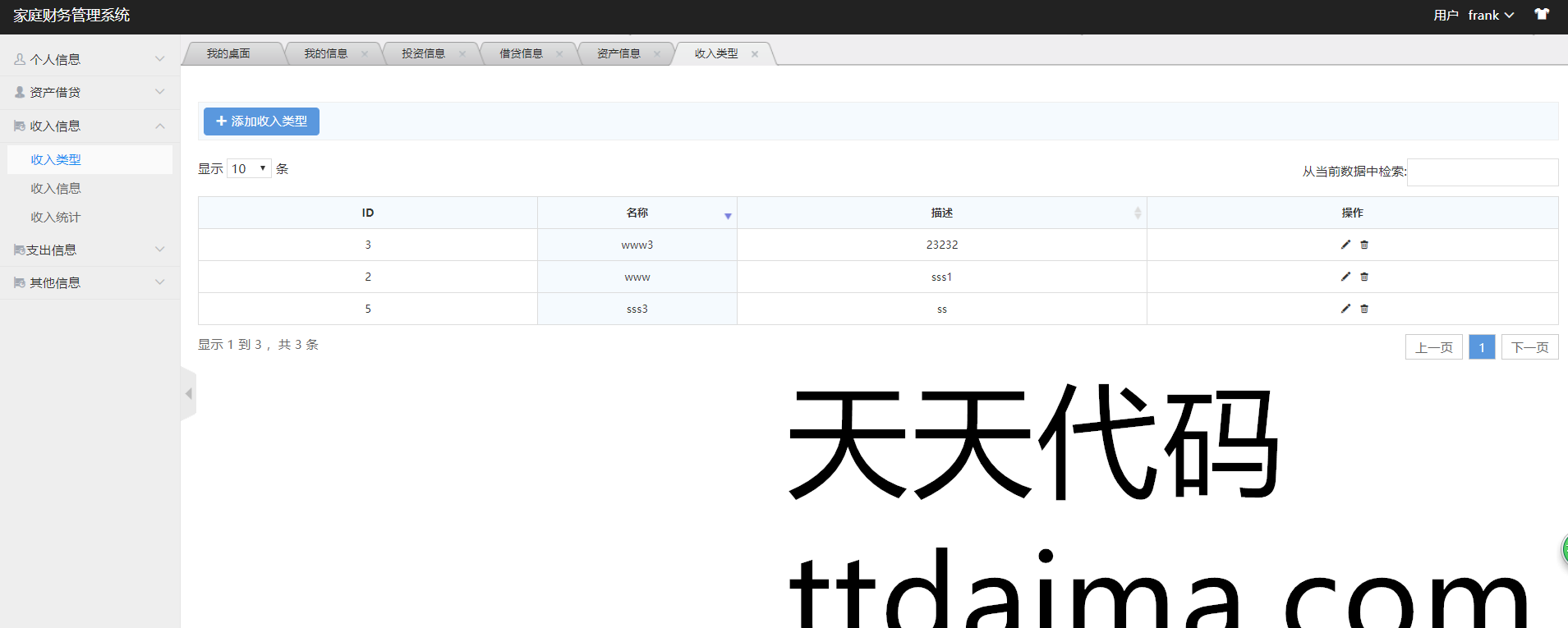Image resolution: width=1568 pixels, height=628 pixels.
Task: Expand the 支出信息 sidebar section
Action: tap(90, 250)
